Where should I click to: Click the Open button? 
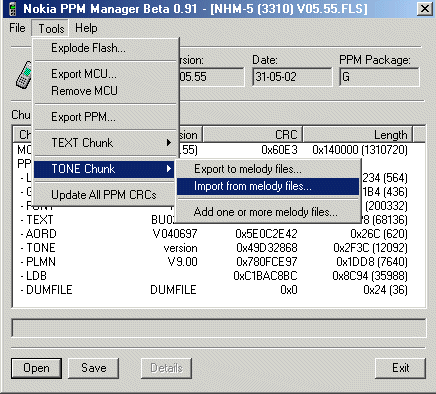tap(36, 368)
